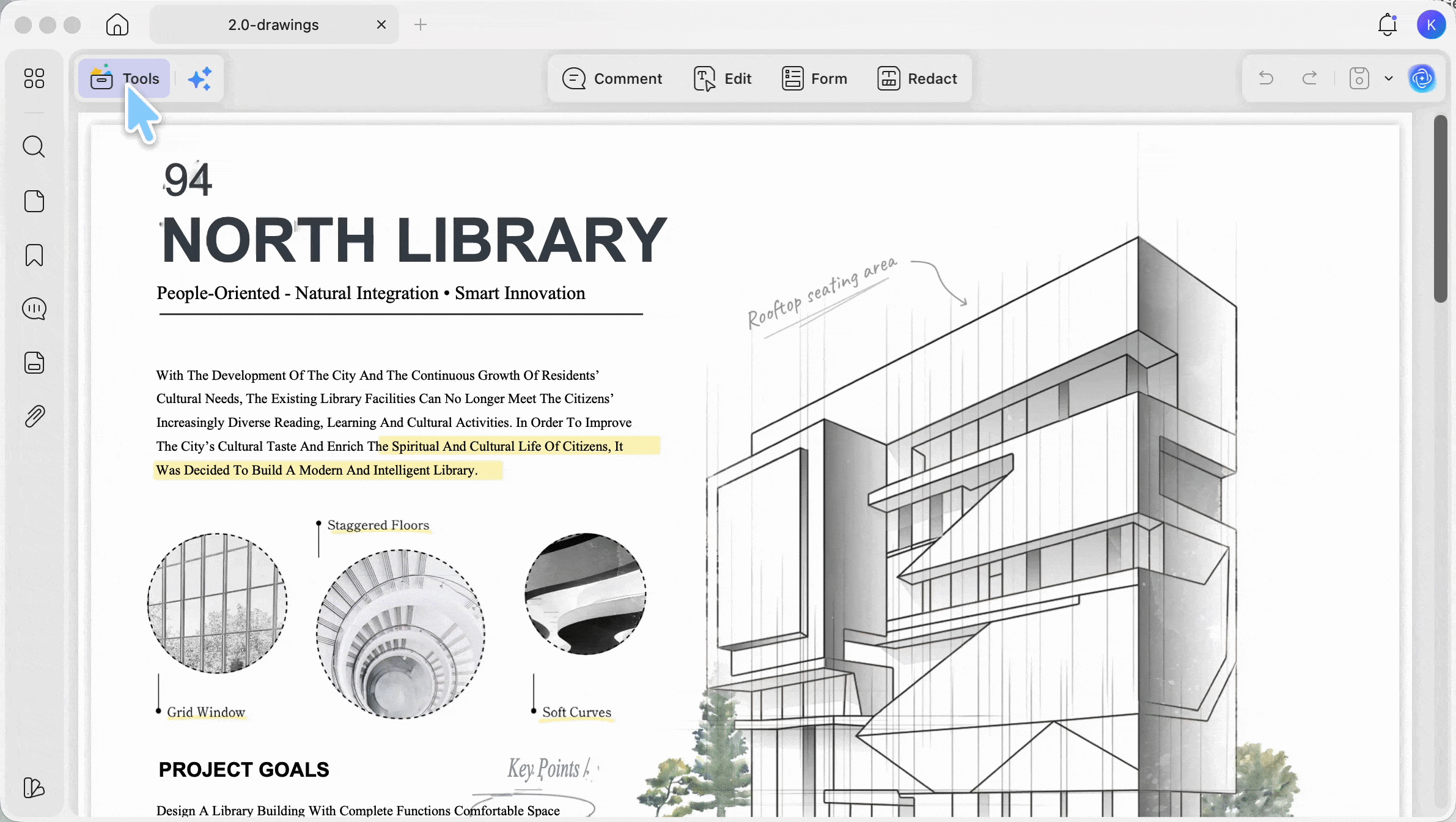Click the spiral staircase circular image
The image size is (1456, 822).
click(400, 634)
